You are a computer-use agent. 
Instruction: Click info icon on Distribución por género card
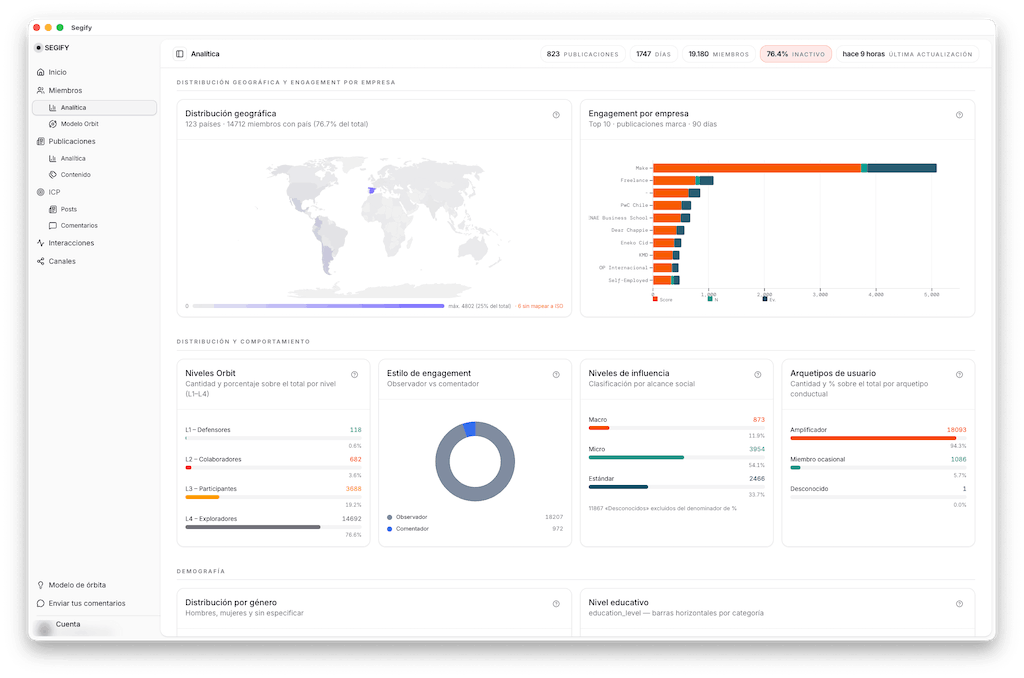(556, 604)
